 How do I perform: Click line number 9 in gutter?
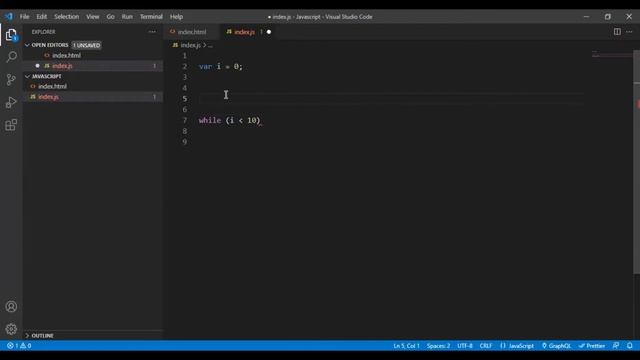pyautogui.click(x=185, y=142)
